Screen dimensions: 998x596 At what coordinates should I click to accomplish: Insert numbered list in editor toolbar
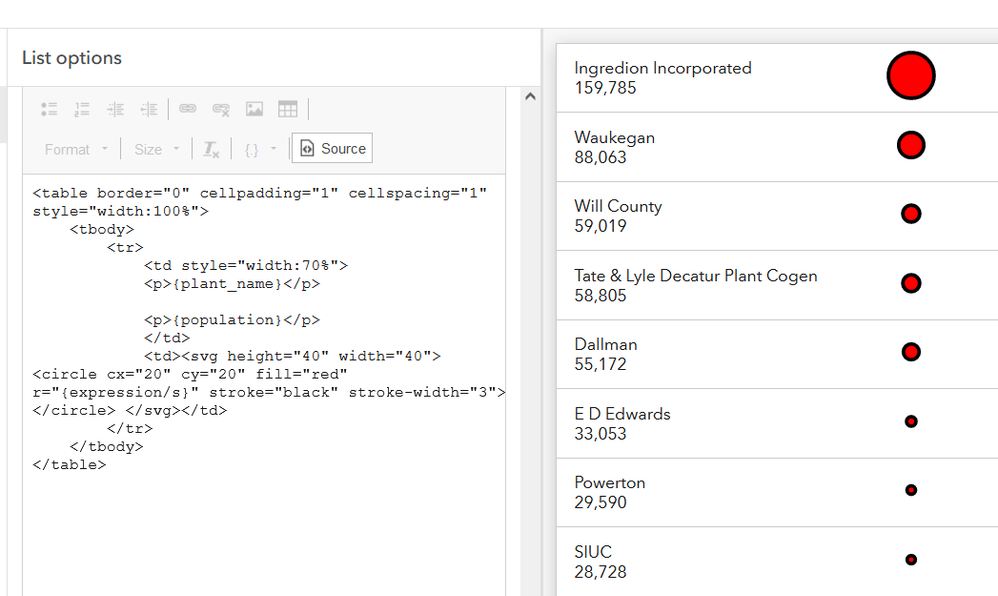(82, 109)
